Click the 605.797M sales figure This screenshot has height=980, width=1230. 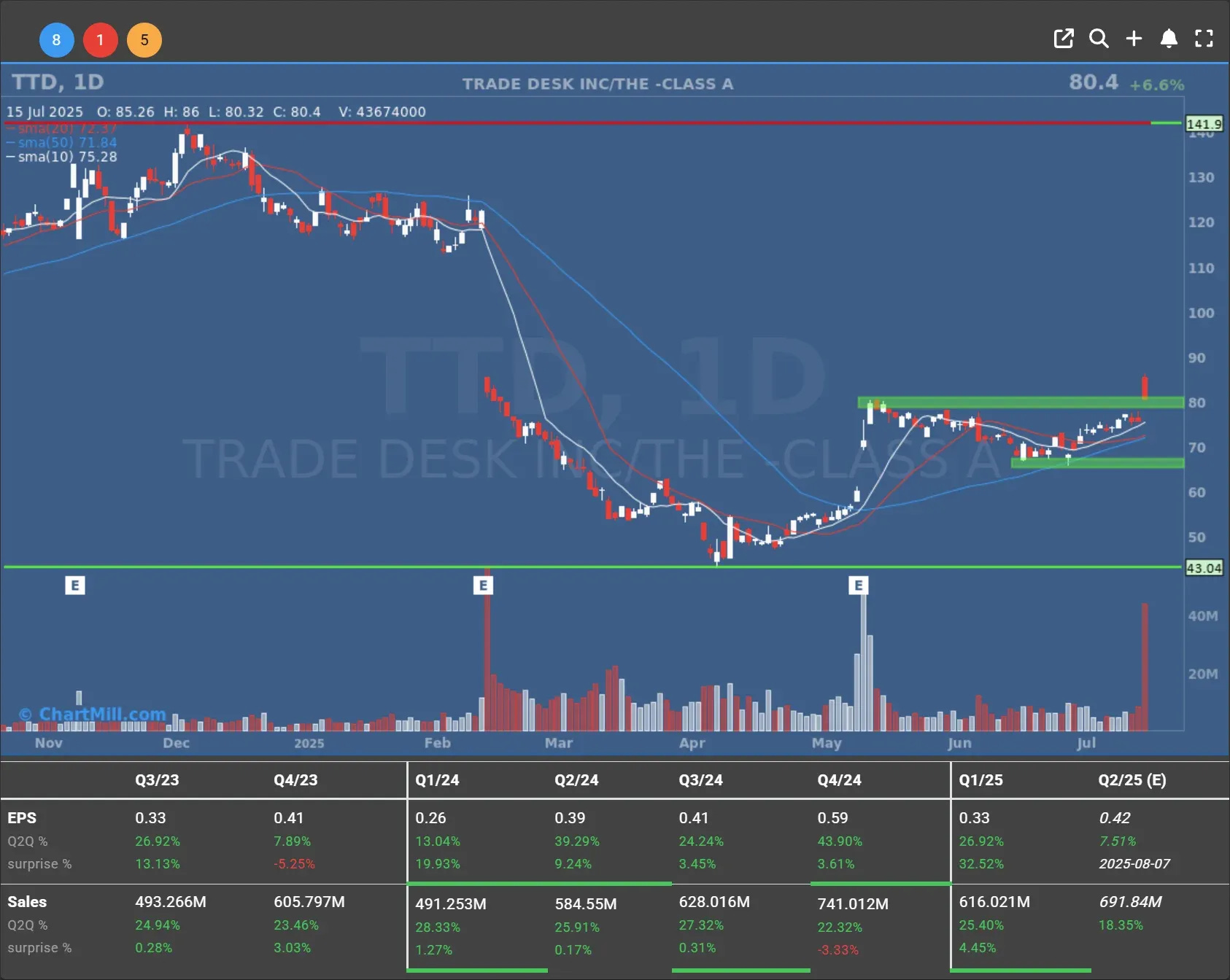(309, 902)
